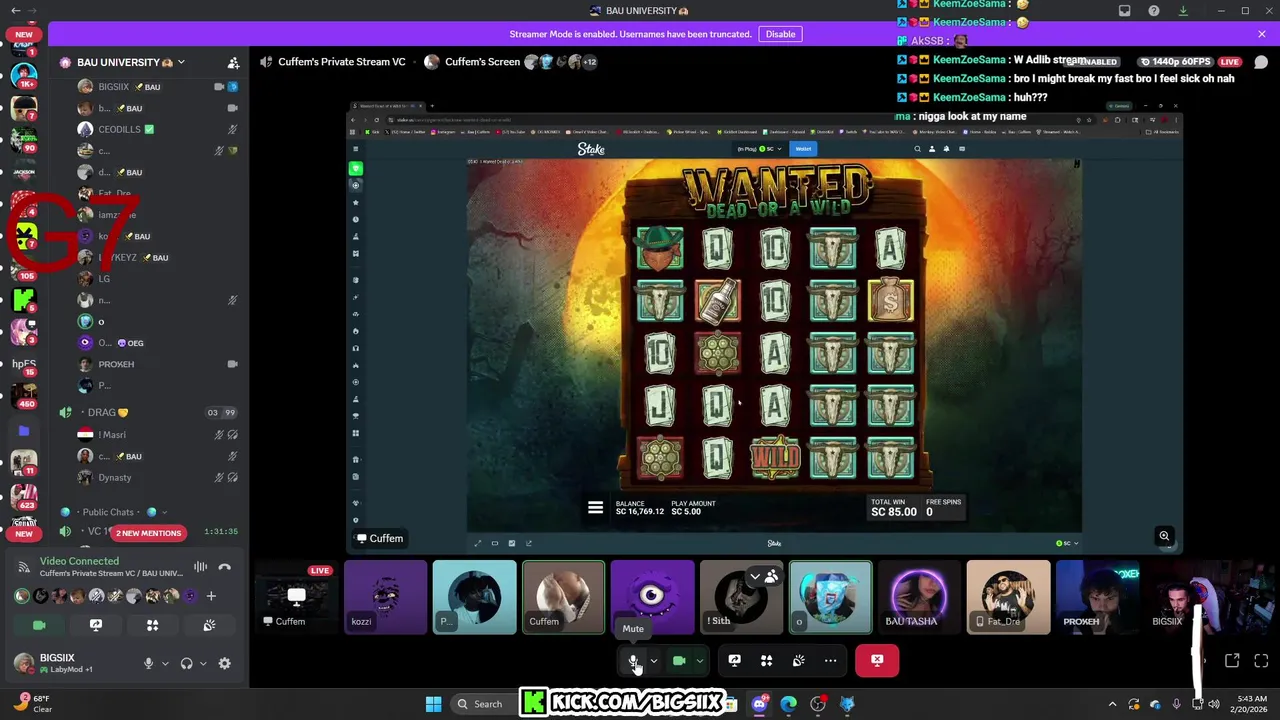1280x720 pixels.
Task: Click the back navigation arrow in title bar
Action: [x=15, y=11]
